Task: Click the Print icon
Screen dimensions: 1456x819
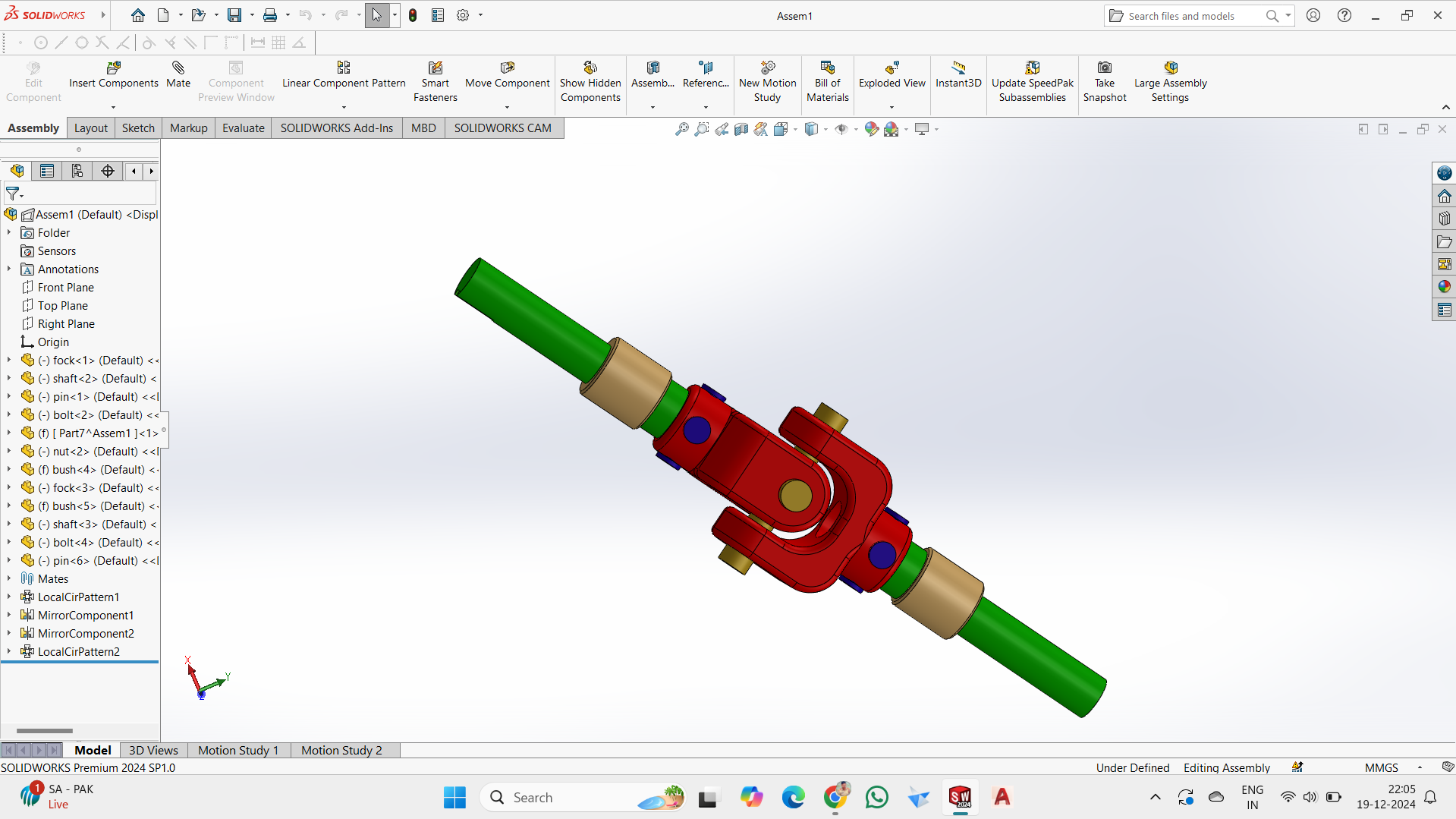Action: coord(270,15)
